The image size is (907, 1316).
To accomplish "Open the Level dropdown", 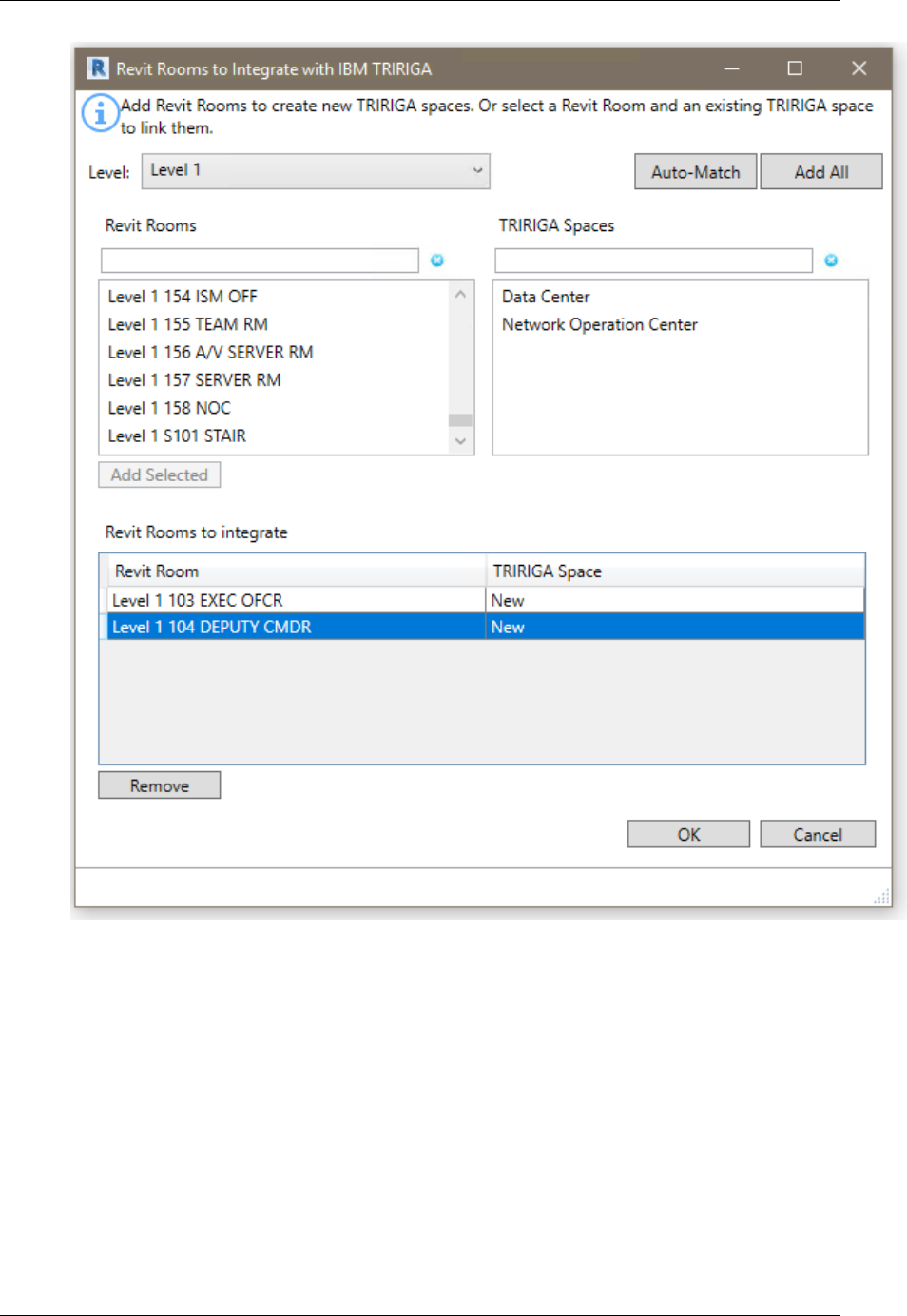I will tap(317, 171).
